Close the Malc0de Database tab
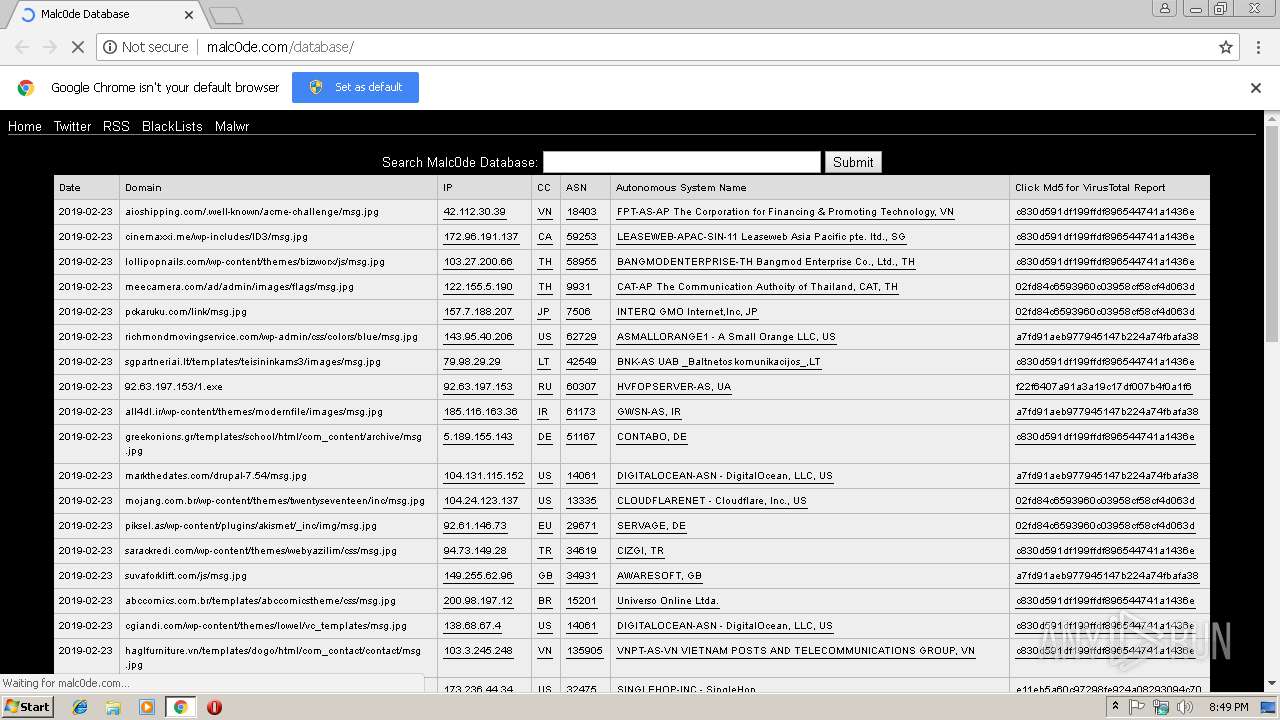Image resolution: width=1280 pixels, height=720 pixels. [189, 15]
